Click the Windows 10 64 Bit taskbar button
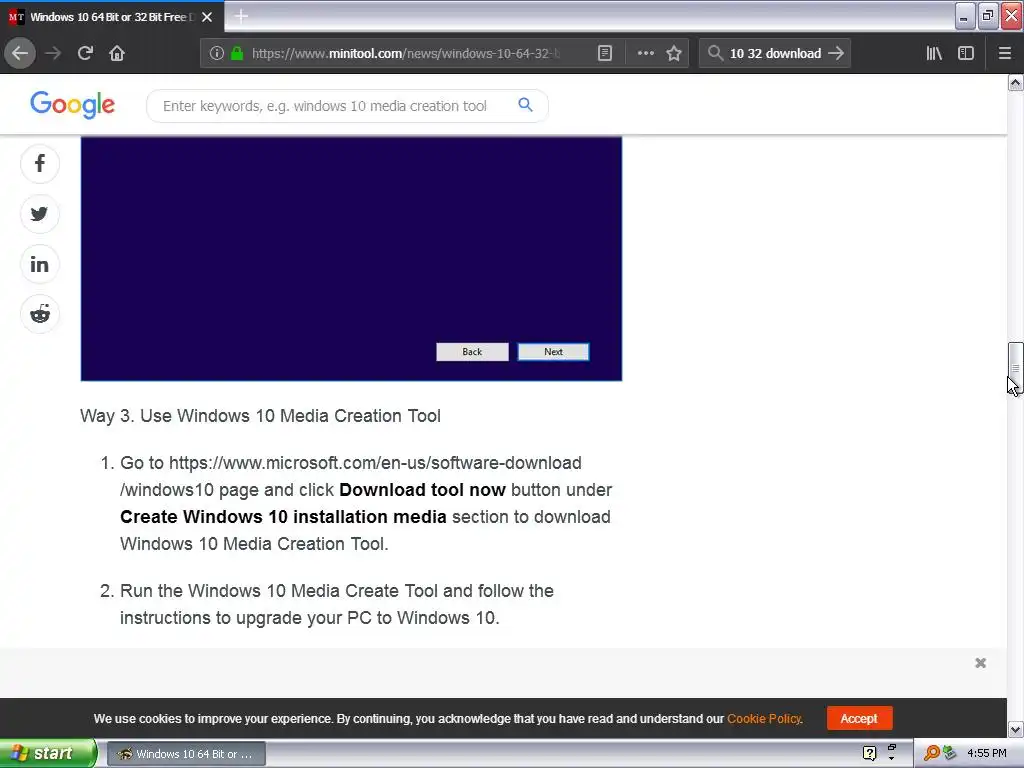The height and width of the screenshot is (768, 1024). (186, 754)
